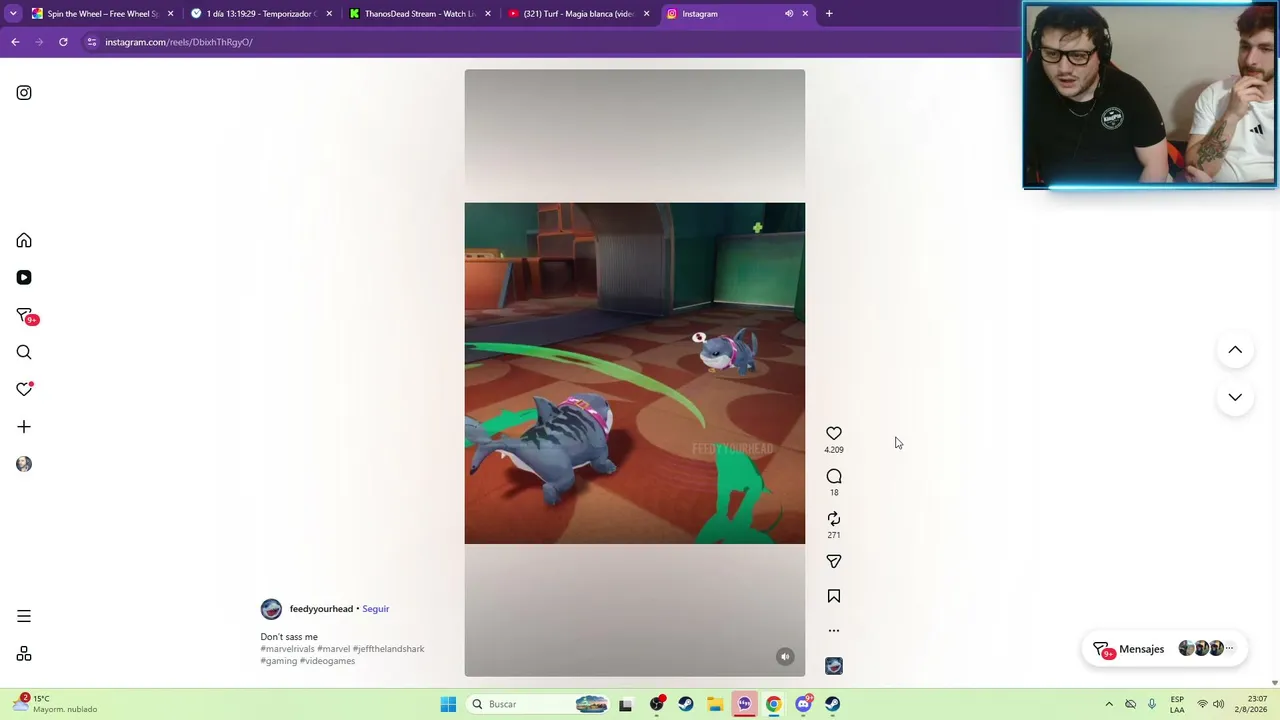Click Seguir to follow feedyyourhead
Viewport: 1280px width, 720px height.
tap(376, 609)
